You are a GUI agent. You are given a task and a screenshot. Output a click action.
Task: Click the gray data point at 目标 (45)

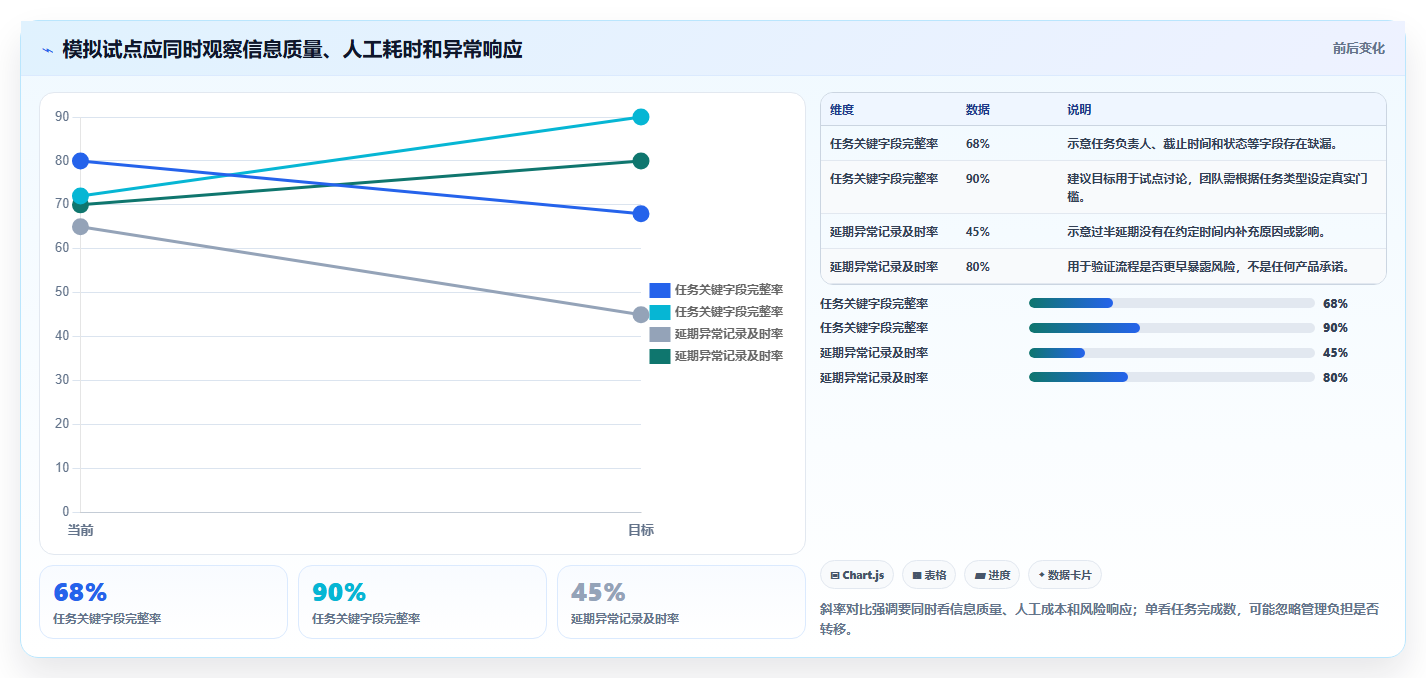coord(641,315)
